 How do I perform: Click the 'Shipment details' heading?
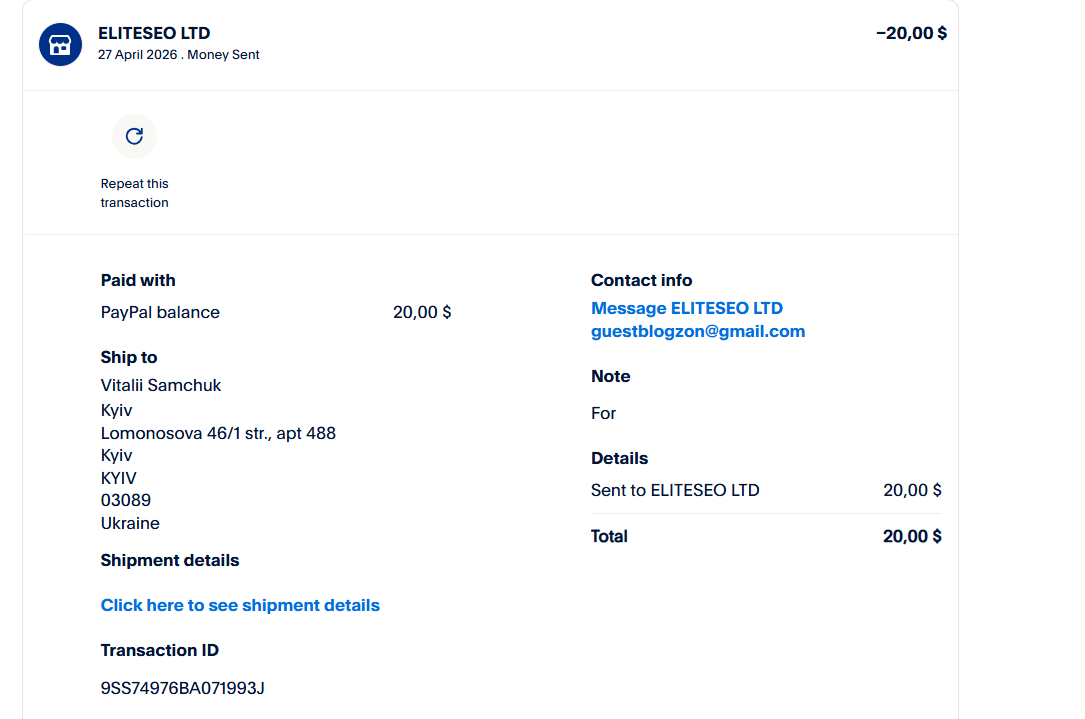click(x=170, y=560)
